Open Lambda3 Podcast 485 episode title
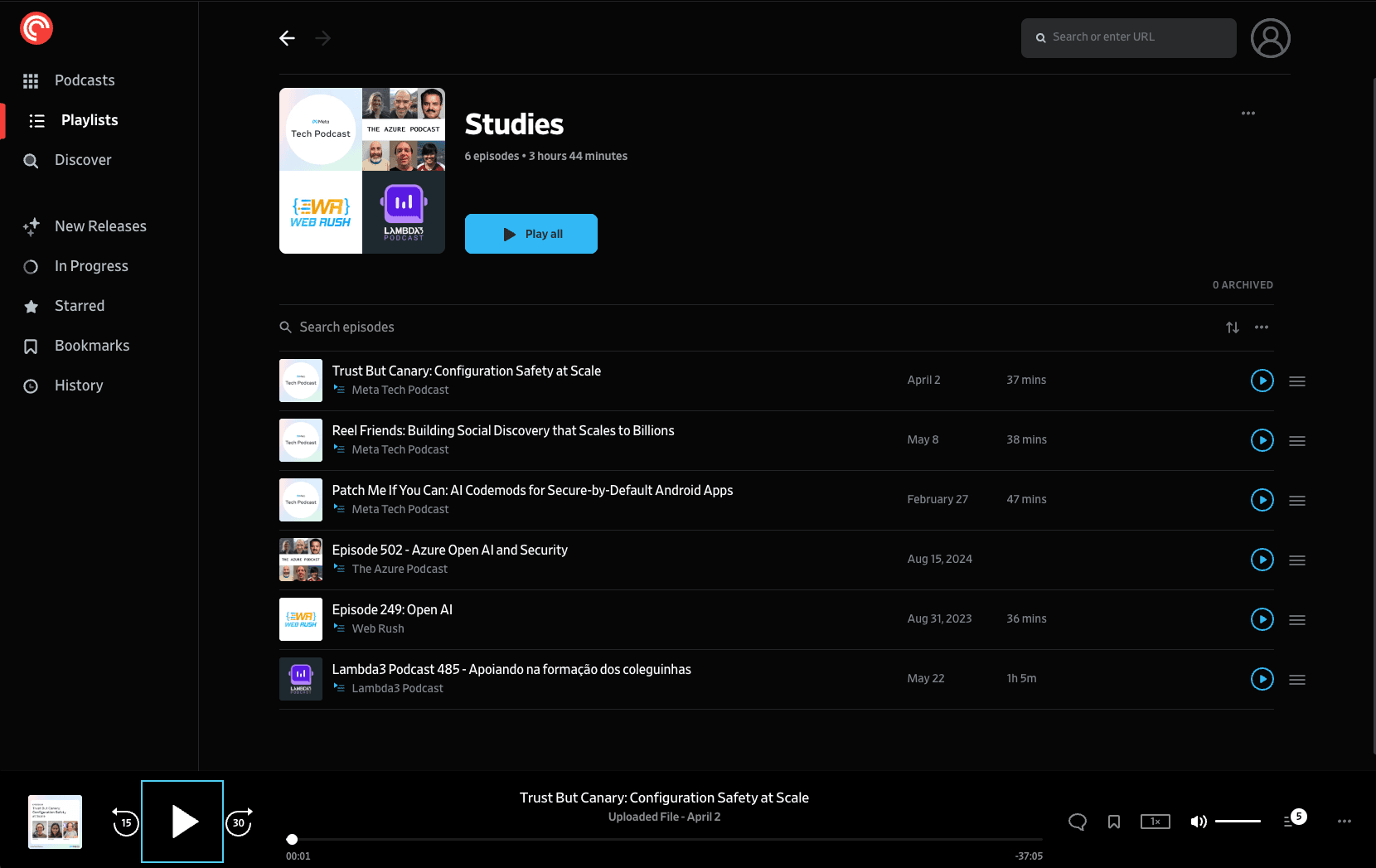The height and width of the screenshot is (868, 1376). pyautogui.click(x=511, y=669)
